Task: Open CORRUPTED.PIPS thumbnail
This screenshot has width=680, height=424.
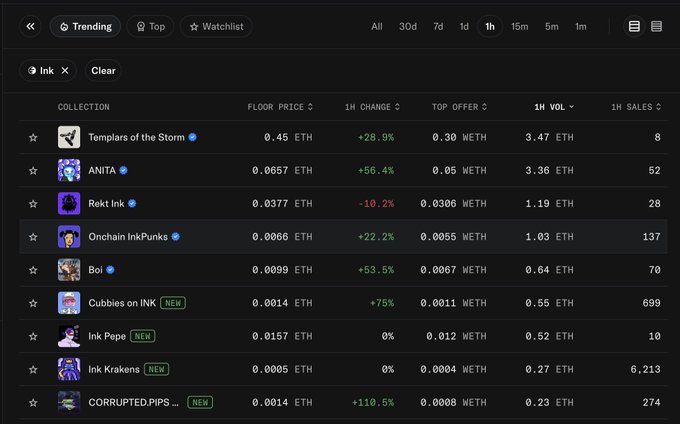Action: pos(69,402)
